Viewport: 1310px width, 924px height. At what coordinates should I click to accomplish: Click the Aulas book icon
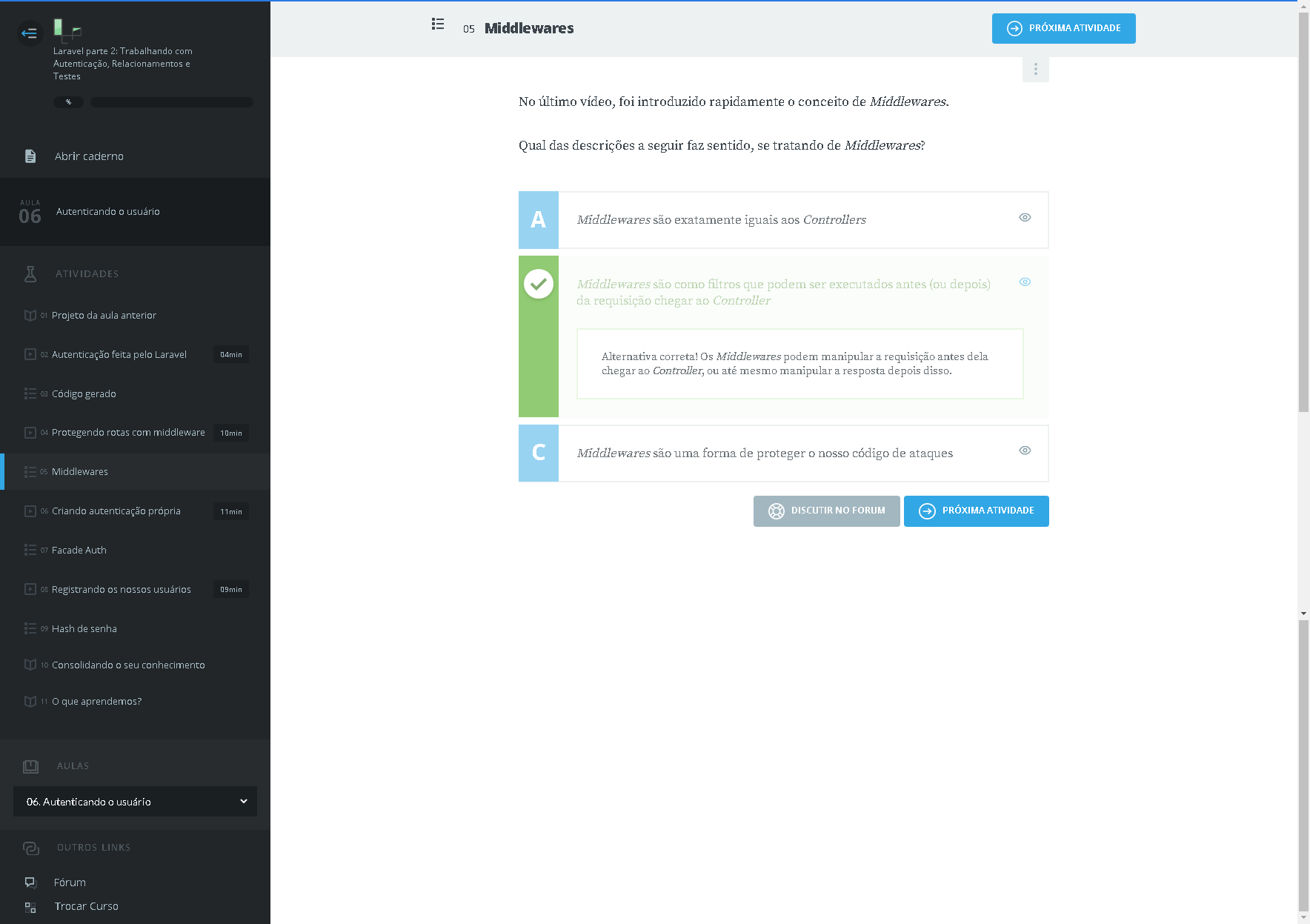pos(30,766)
